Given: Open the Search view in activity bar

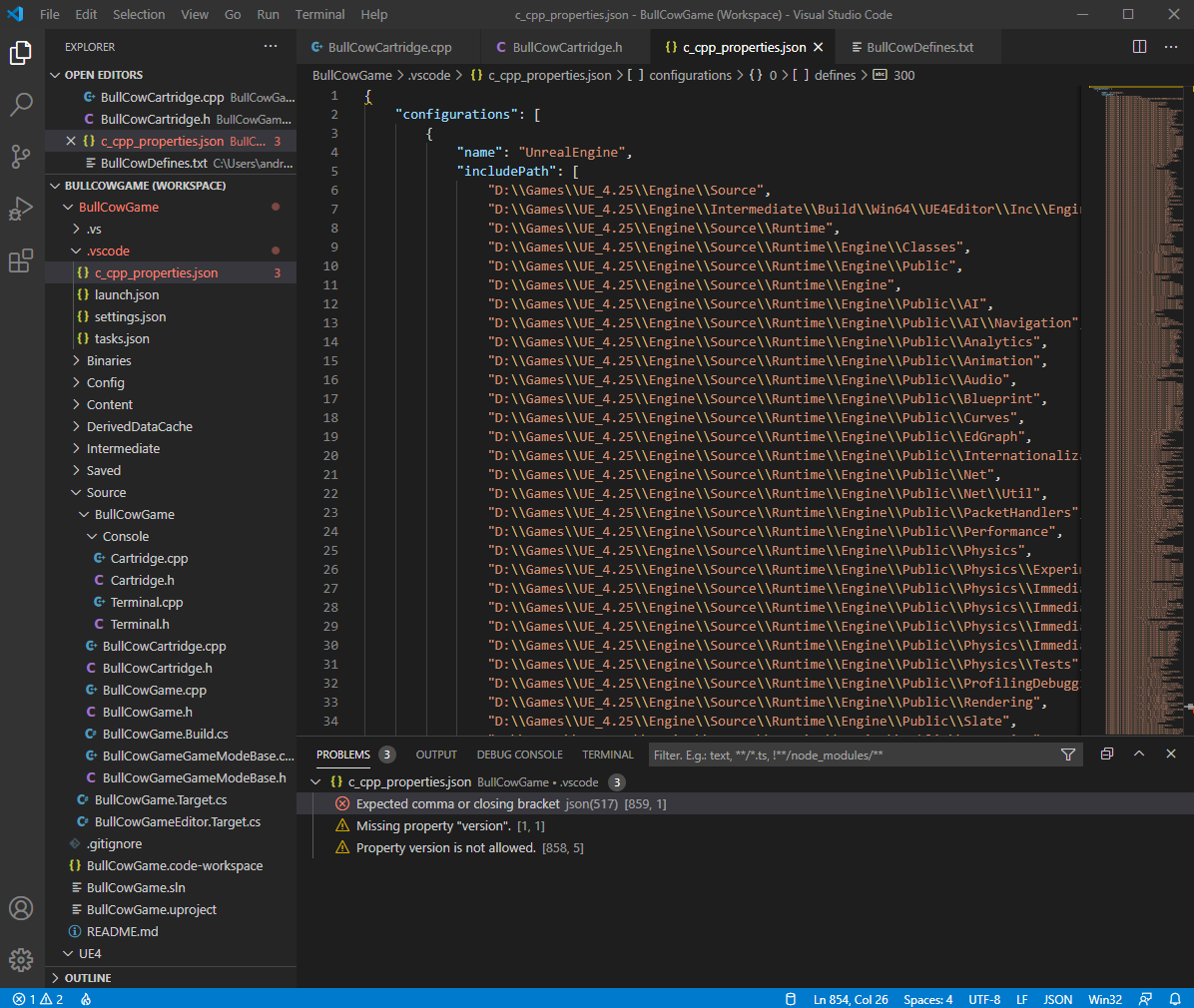Looking at the screenshot, I should pos(21,104).
